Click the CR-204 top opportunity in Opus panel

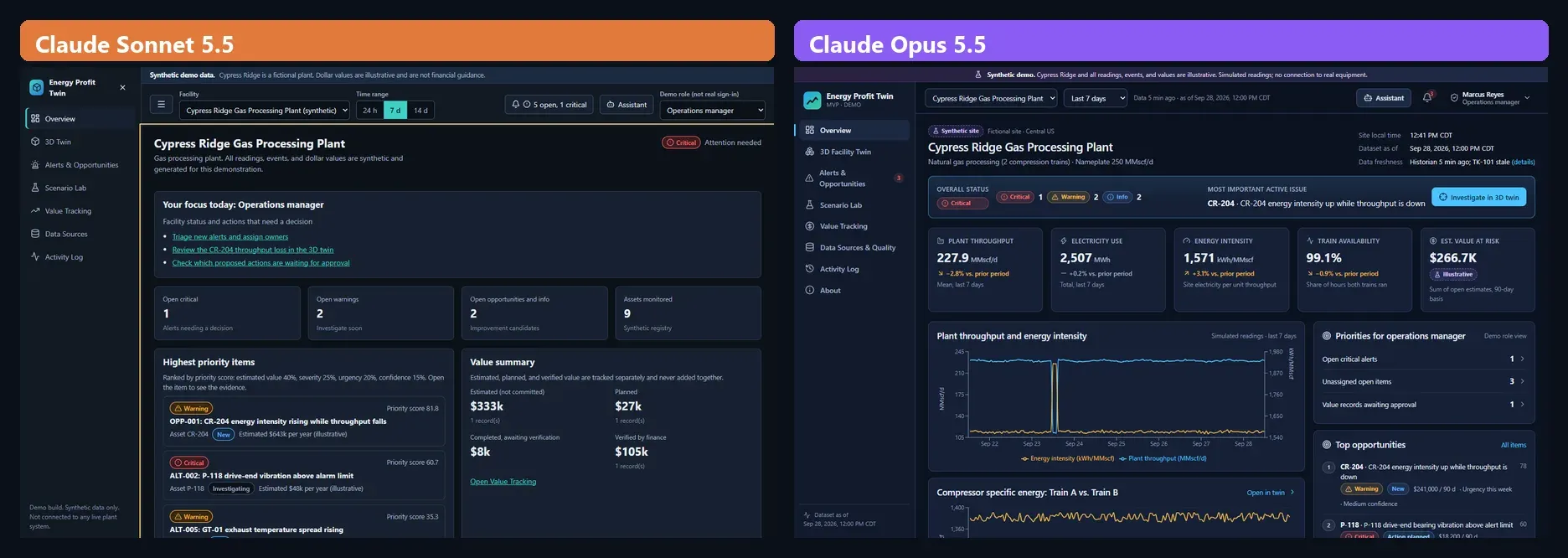pos(1424,486)
